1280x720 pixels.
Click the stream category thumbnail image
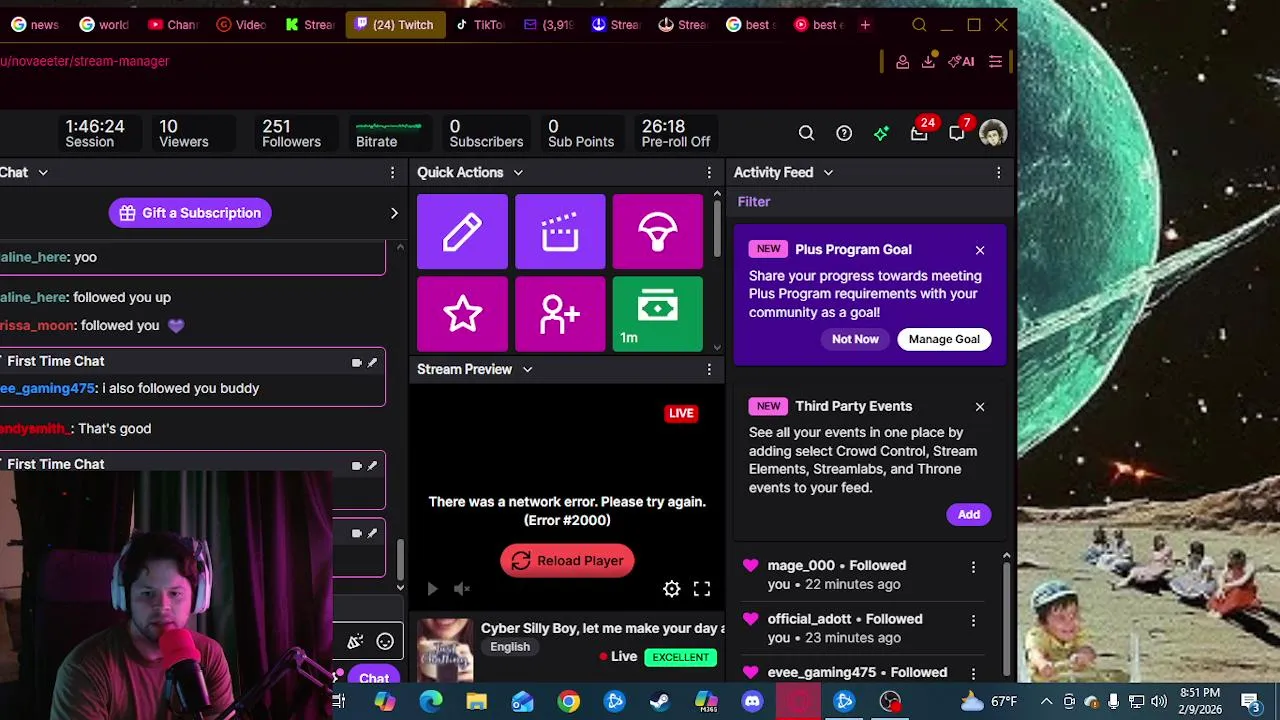(445, 649)
